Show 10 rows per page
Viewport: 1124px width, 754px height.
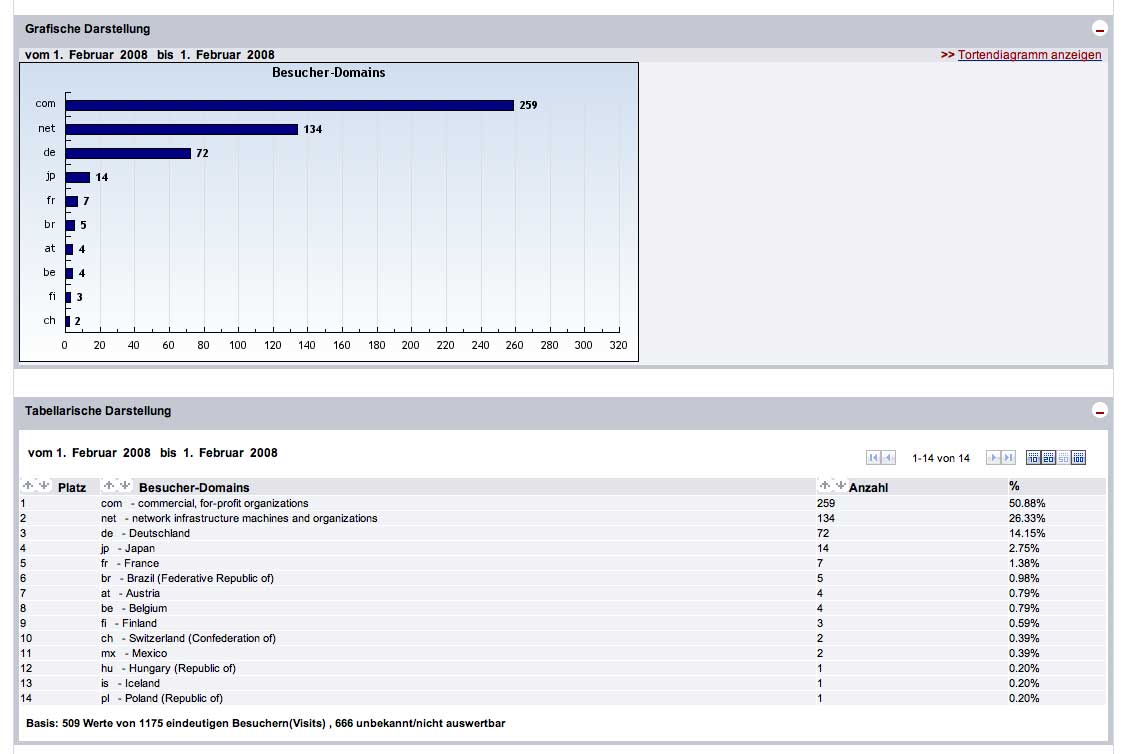[x=1033, y=458]
